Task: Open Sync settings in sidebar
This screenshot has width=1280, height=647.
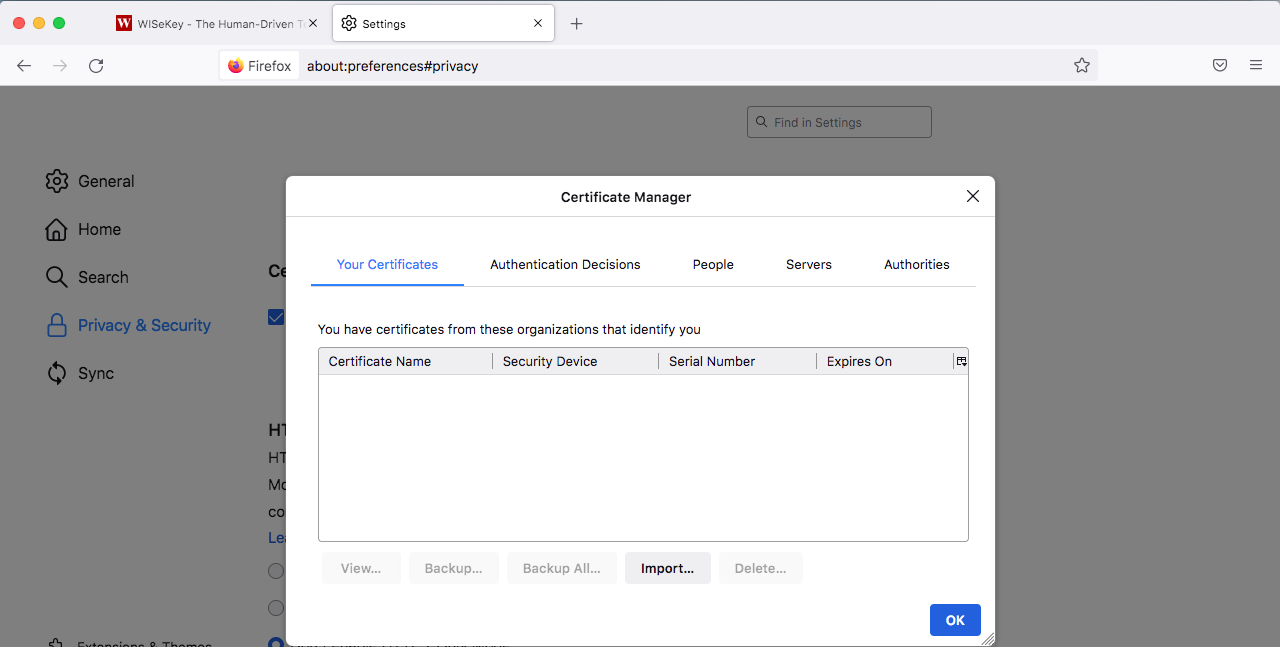Action: click(80, 373)
